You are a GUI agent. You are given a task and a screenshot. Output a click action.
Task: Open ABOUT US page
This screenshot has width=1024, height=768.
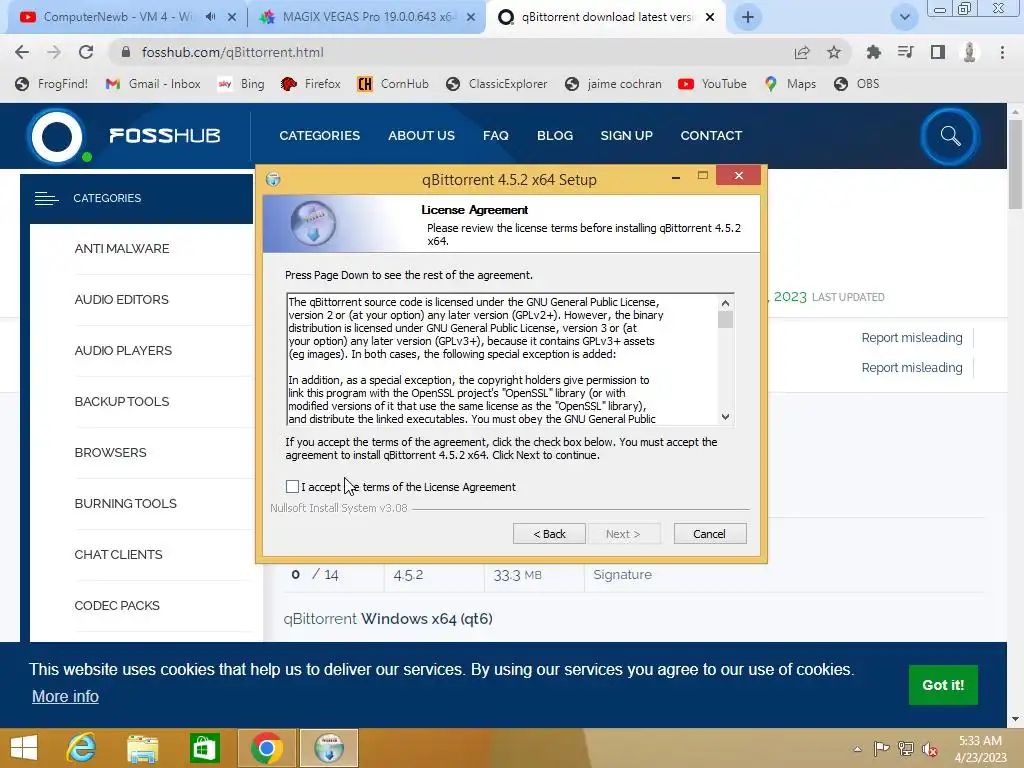[x=421, y=136]
